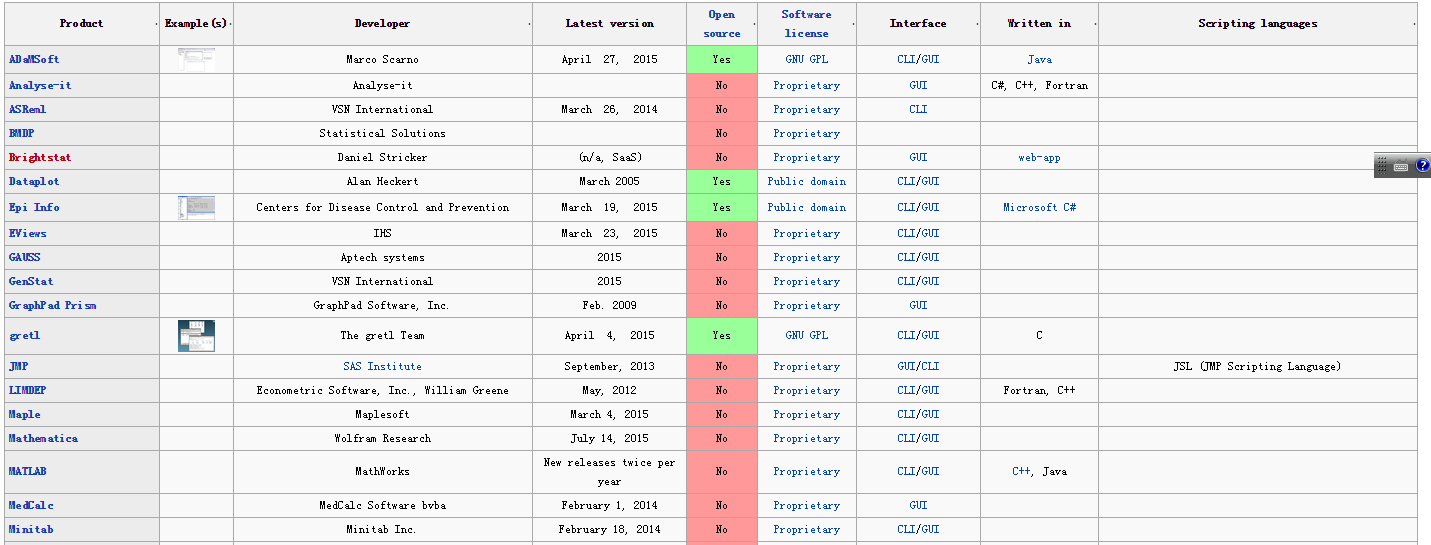Image resolution: width=1431 pixels, height=545 pixels.
Task: Open the Java link in ADaMSoft row
Action: pyautogui.click(x=1039, y=59)
